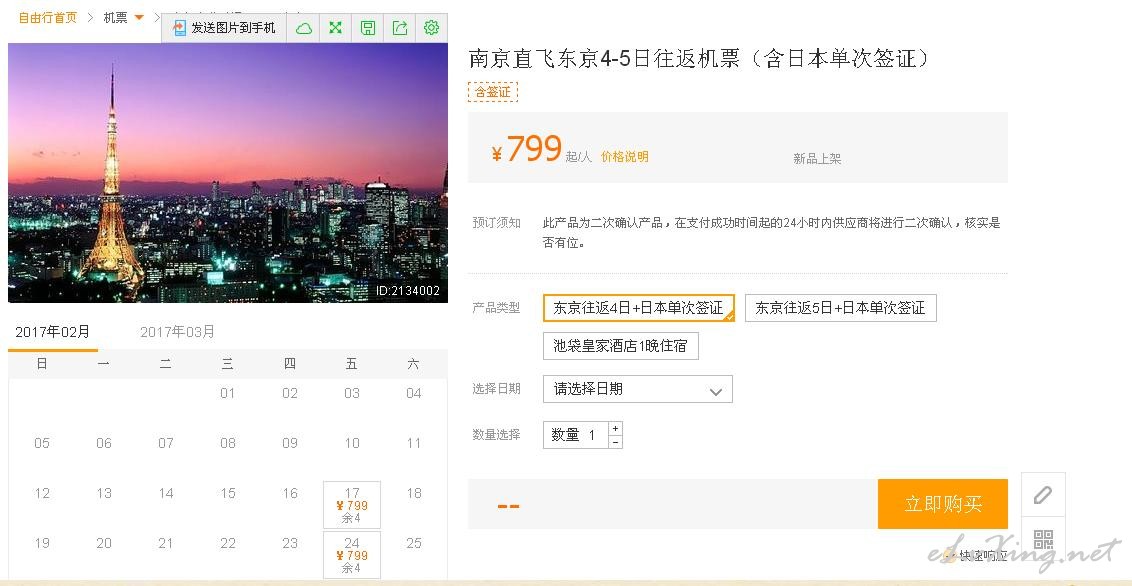Viewport: 1132px width, 586px height.
Task: Click calendar date 19
Action: 42,543
